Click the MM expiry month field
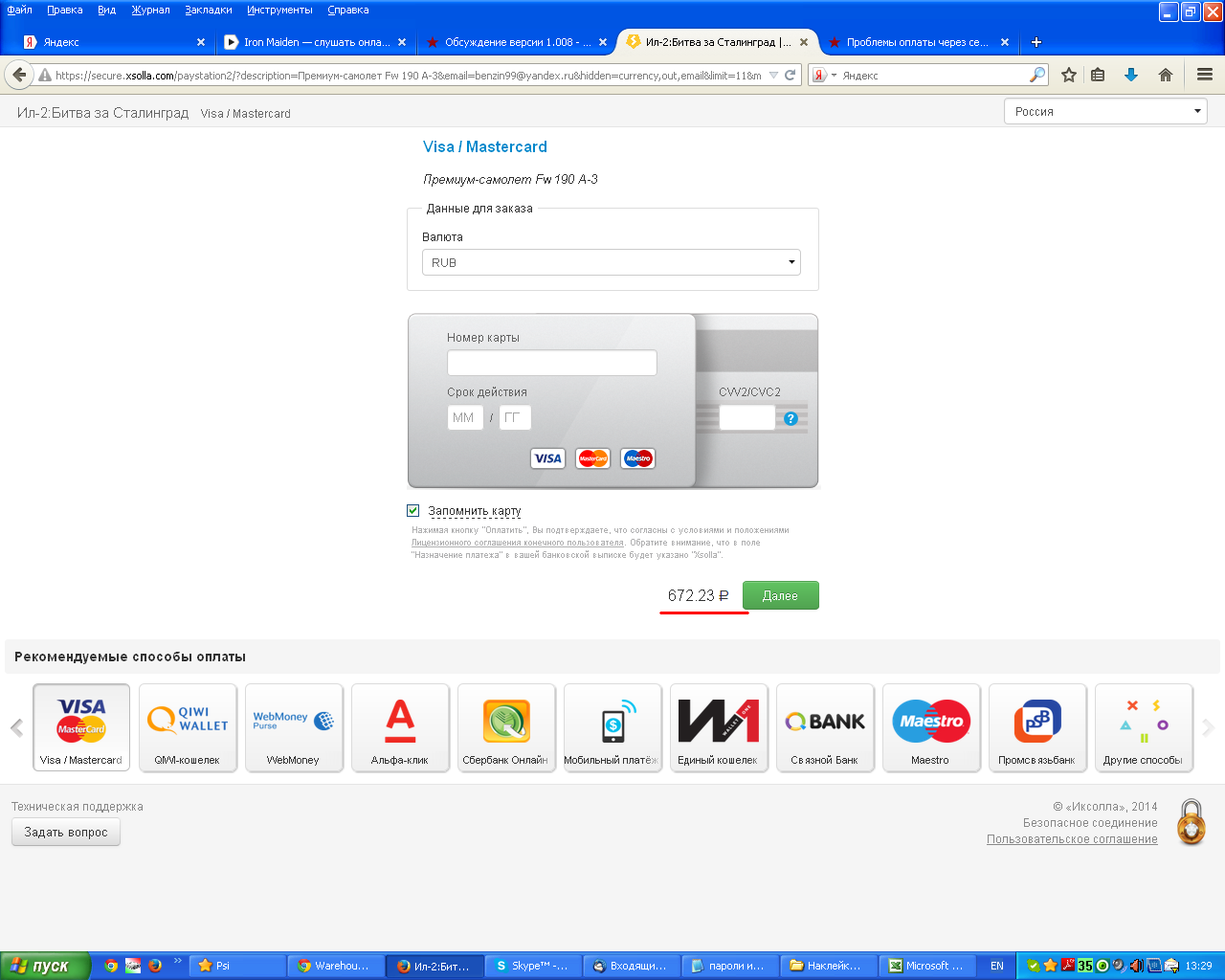The width and height of the screenshot is (1225, 980). click(465, 417)
